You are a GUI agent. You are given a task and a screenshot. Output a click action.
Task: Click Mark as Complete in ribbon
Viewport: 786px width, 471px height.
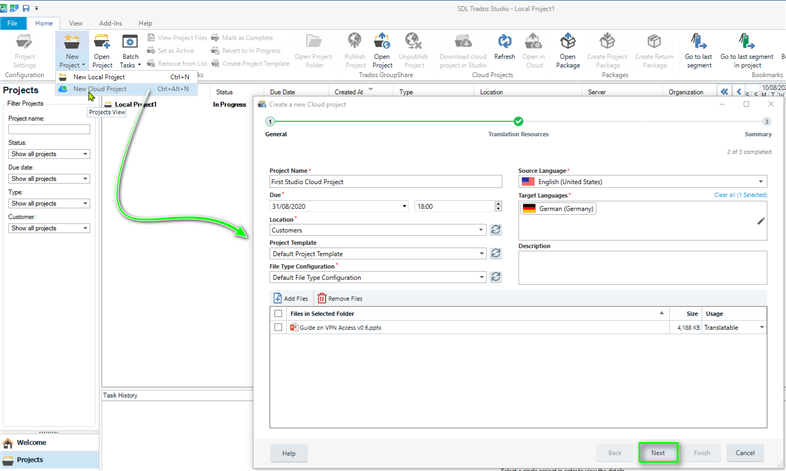coord(242,38)
